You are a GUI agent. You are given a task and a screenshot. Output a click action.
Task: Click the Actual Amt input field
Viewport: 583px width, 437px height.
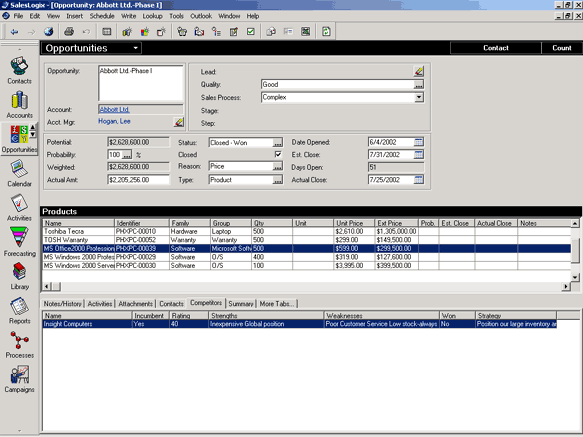pyautogui.click(x=138, y=180)
